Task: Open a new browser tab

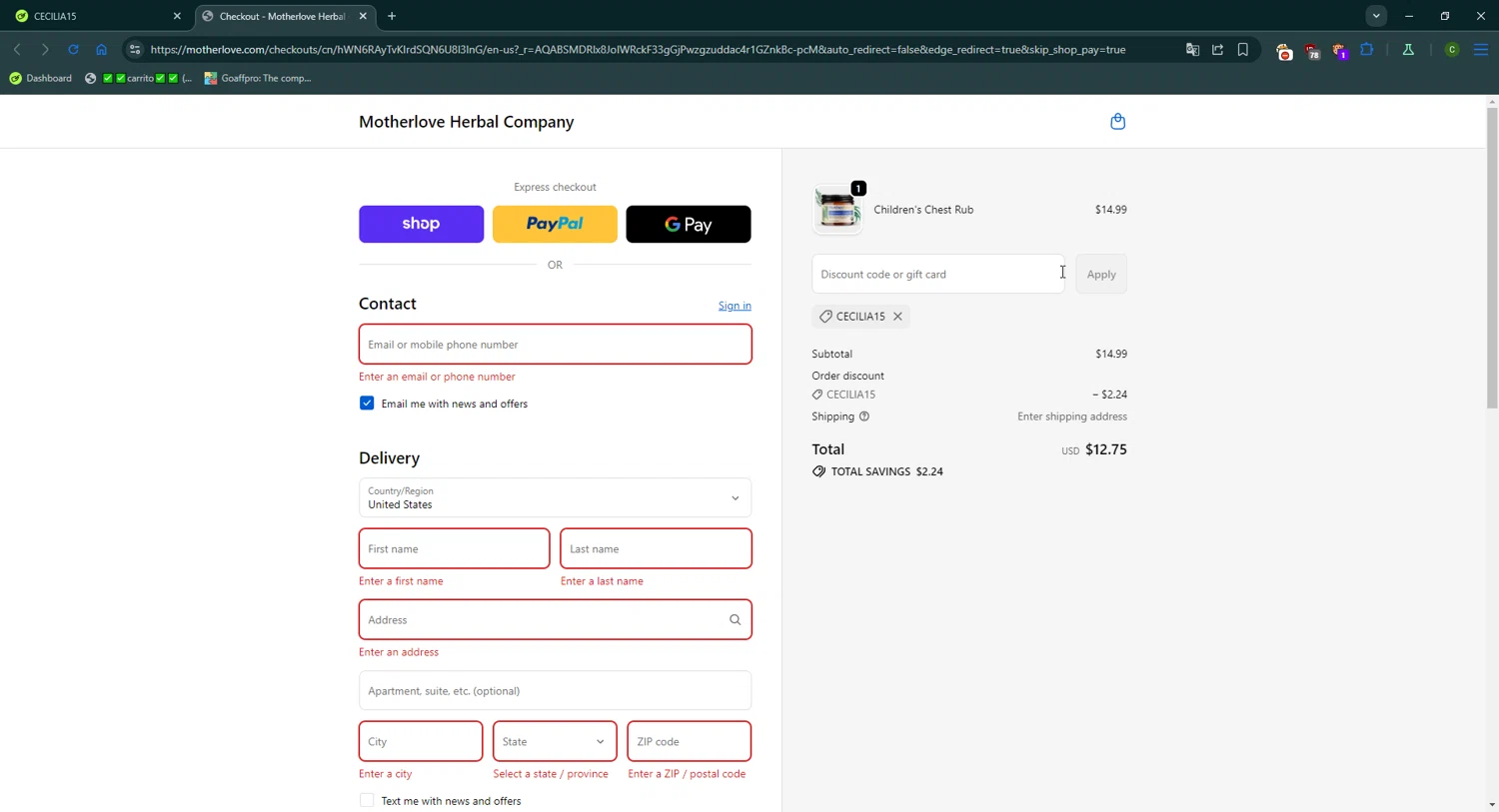Action: coord(392,16)
